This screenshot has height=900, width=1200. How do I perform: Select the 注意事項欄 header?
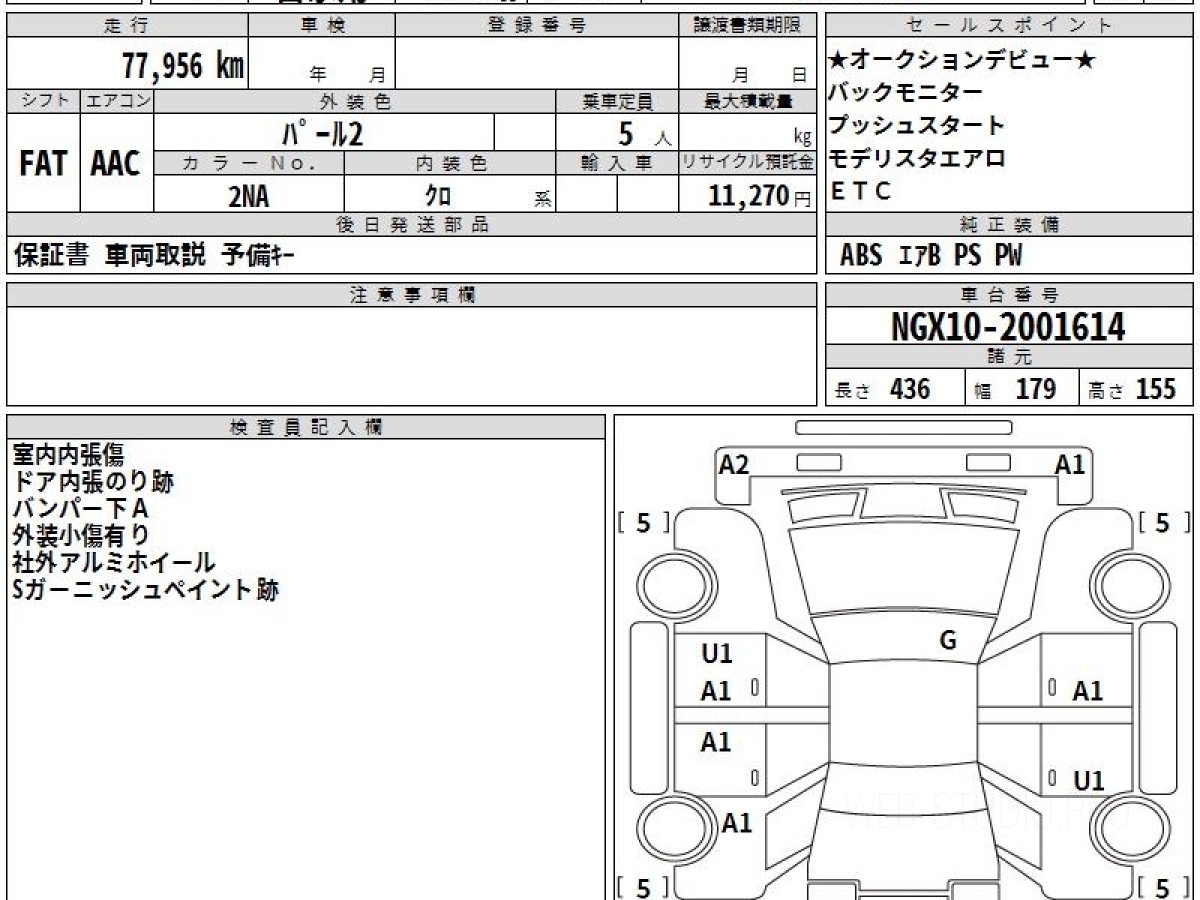click(412, 295)
